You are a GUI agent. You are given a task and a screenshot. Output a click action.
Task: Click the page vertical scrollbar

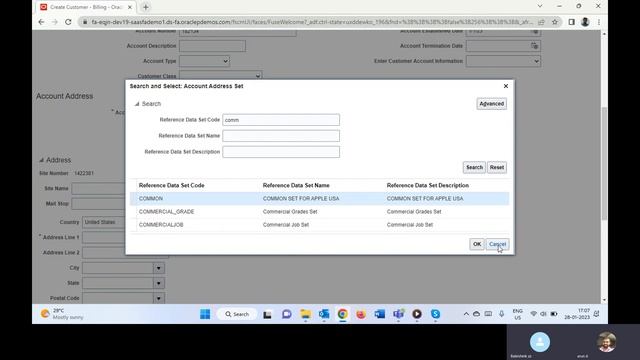tap(604, 163)
